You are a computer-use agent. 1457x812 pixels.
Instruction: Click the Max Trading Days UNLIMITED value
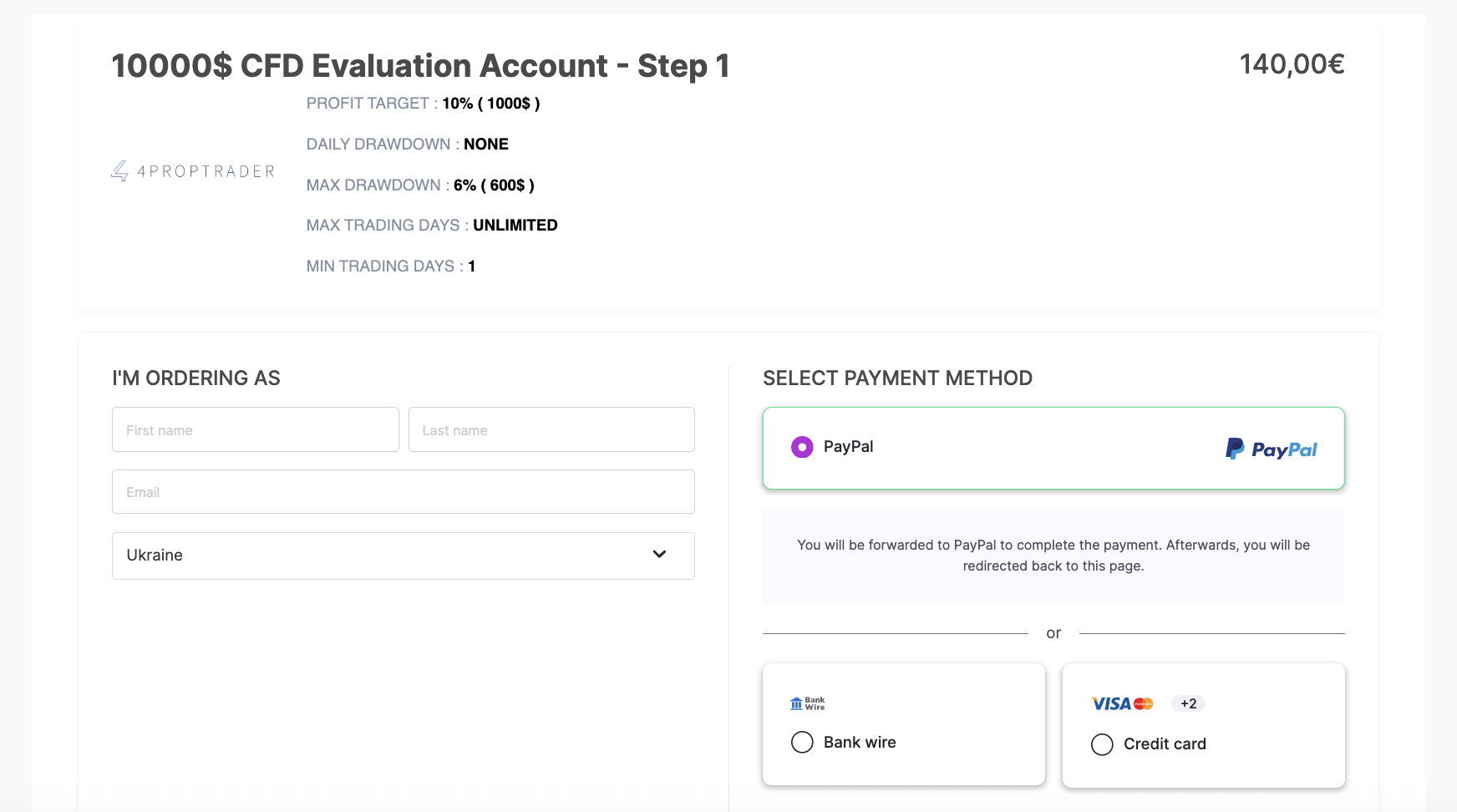click(x=515, y=226)
